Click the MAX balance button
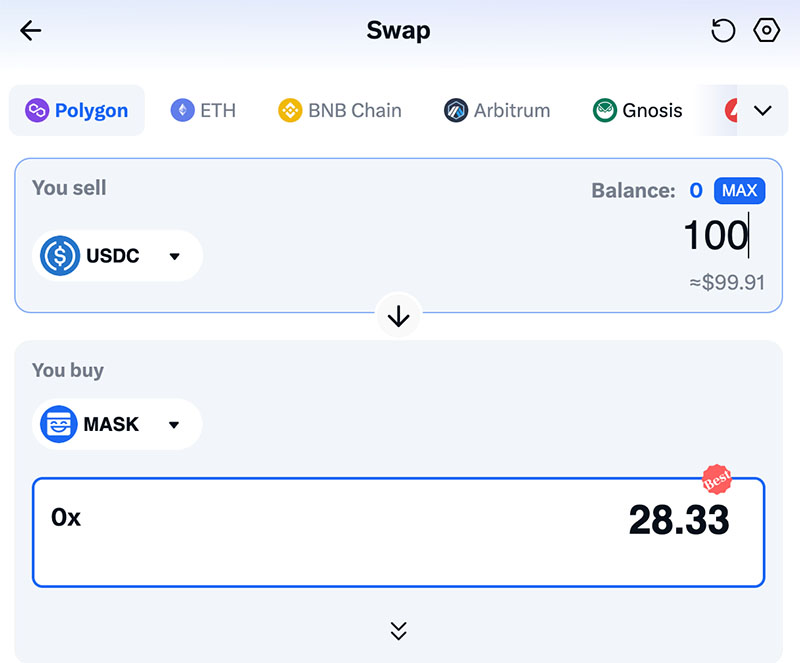This screenshot has height=663, width=800. click(739, 191)
